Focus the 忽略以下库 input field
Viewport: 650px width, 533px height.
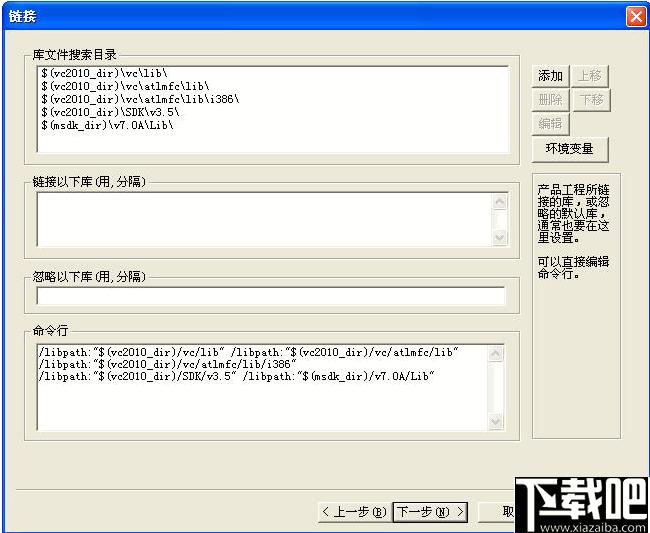270,296
